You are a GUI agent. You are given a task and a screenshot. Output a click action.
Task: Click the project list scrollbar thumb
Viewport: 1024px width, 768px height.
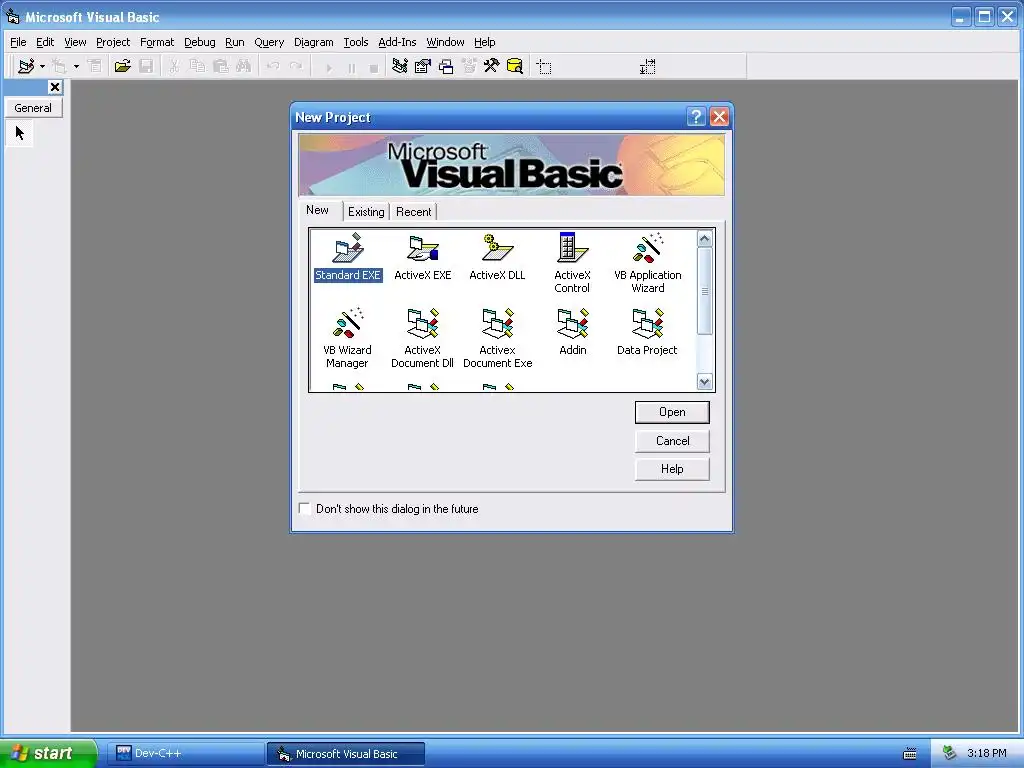tap(704, 291)
